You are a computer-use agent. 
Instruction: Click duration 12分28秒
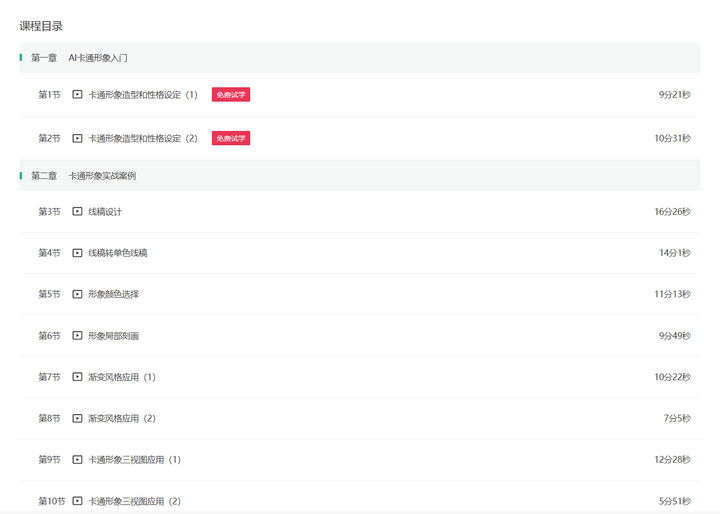point(672,460)
